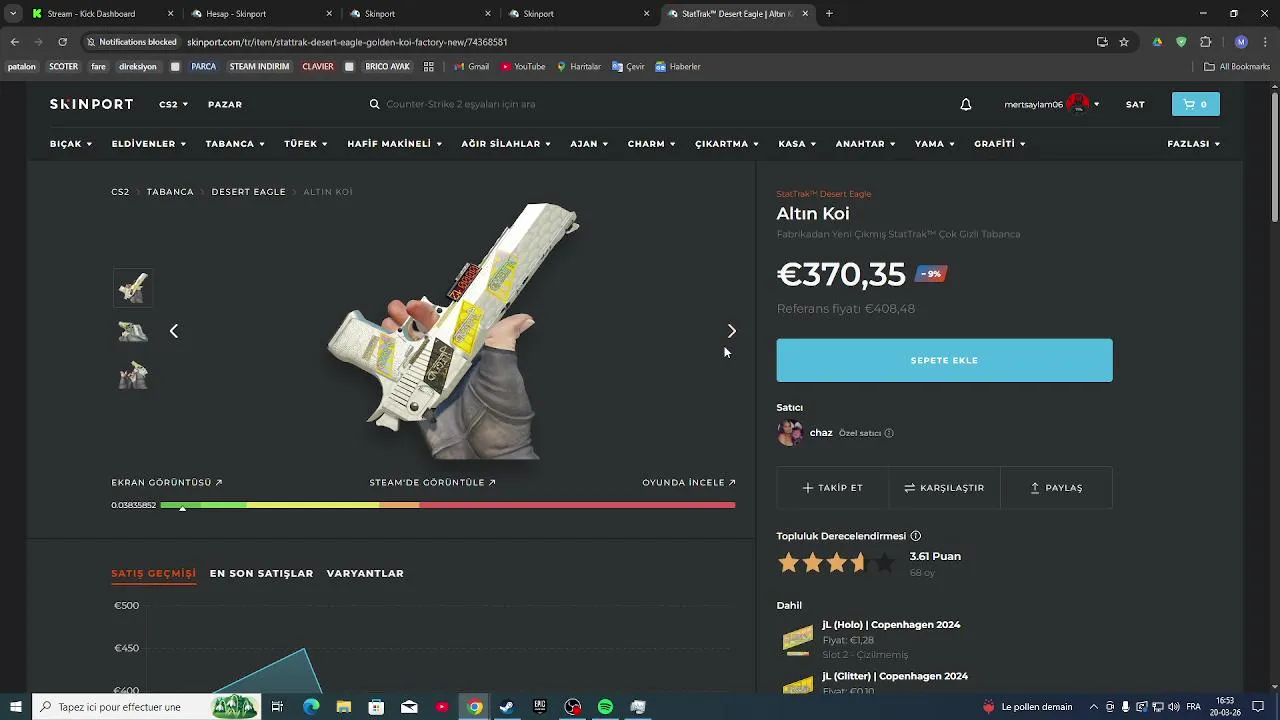
Task: Switch to Stream - Kick Dashboard browser tab
Action: coord(101,14)
